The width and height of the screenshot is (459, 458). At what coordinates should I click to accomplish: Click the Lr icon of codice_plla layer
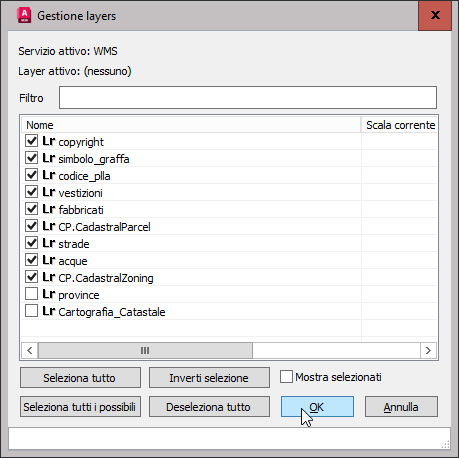tap(49, 175)
